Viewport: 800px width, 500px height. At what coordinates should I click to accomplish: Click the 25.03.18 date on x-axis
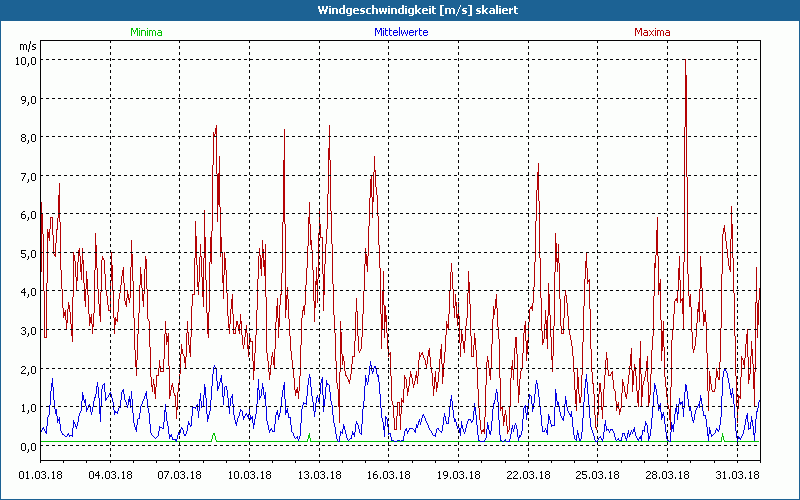598,474
